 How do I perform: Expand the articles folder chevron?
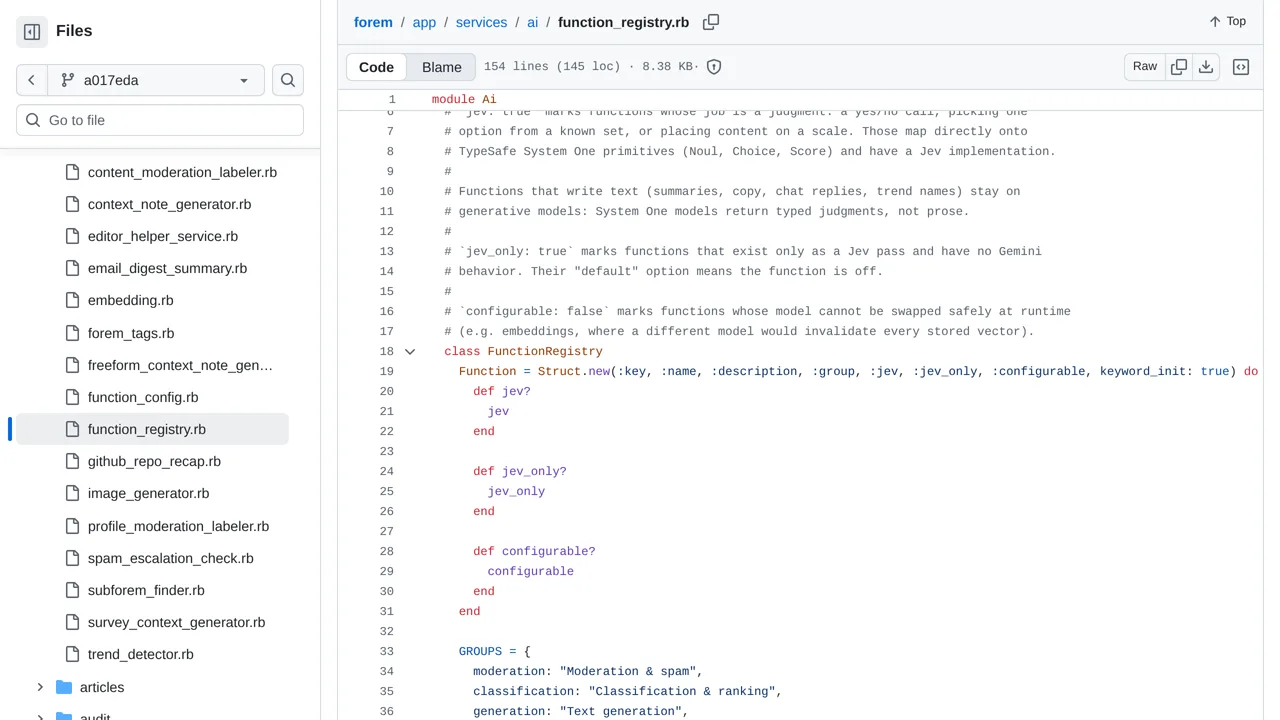click(40, 687)
